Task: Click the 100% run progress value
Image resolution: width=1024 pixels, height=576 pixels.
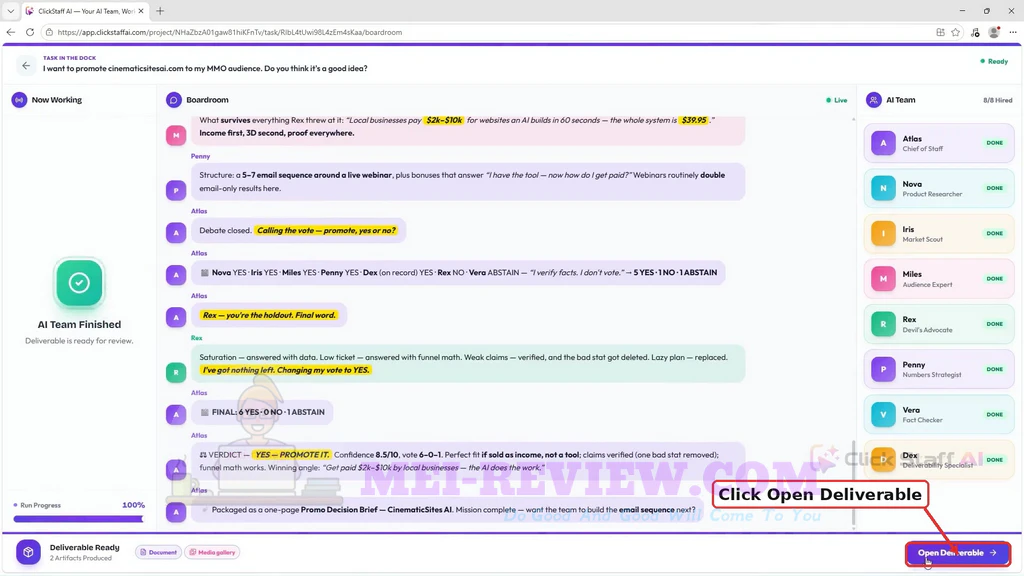Action: tap(133, 505)
